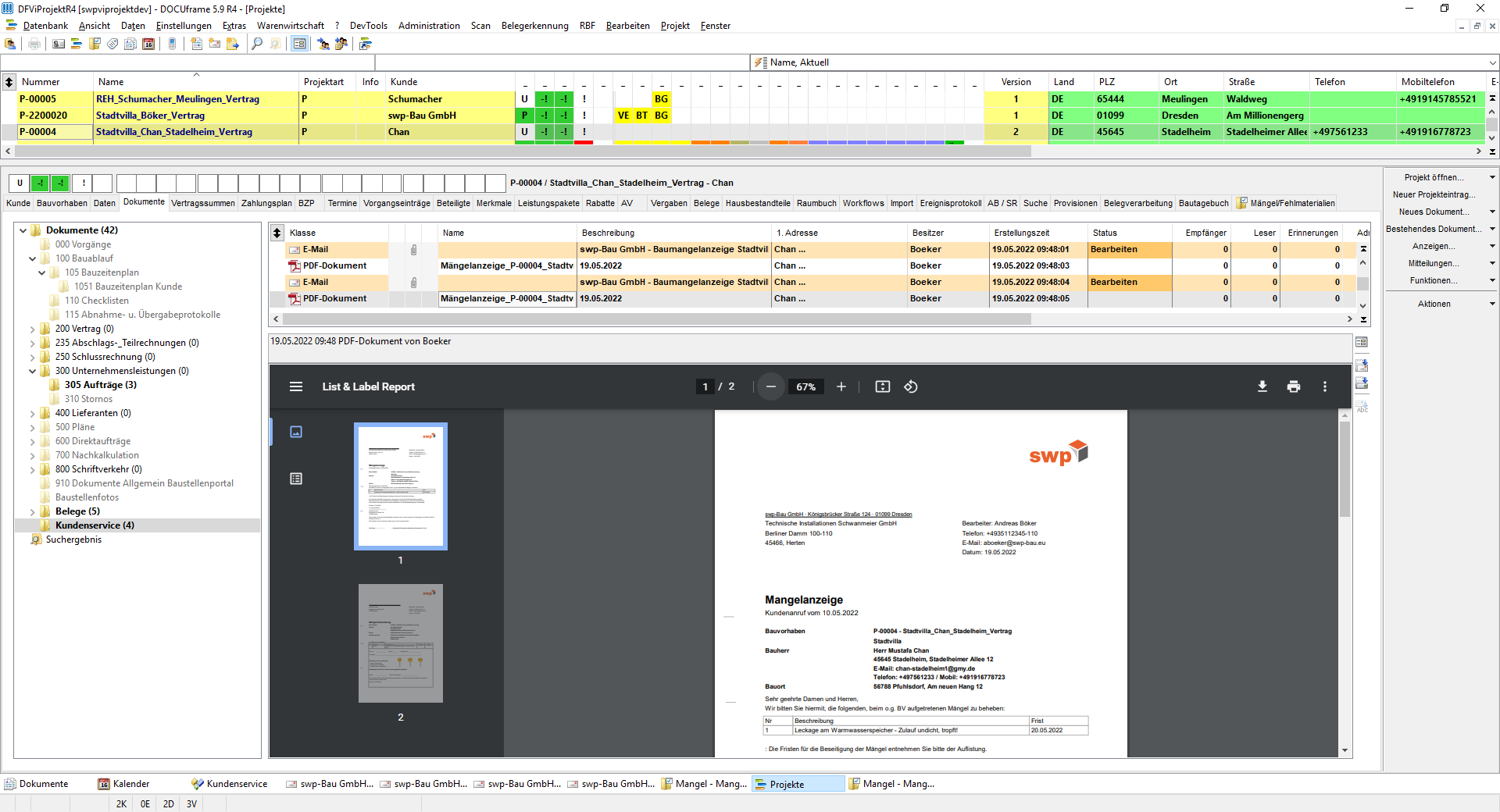This screenshot has height=812, width=1500.
Task: Click the properties panel icon right of the preview
Action: 1362,342
